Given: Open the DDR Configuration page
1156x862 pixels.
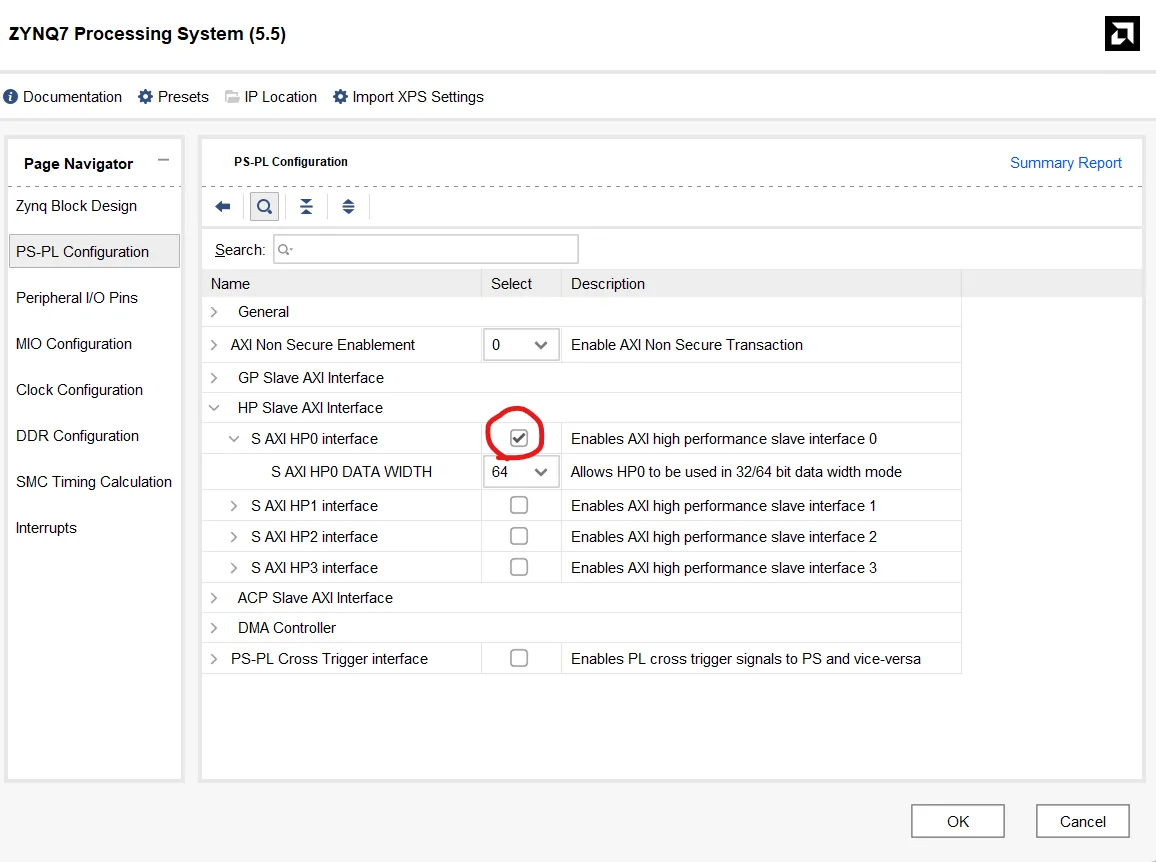Looking at the screenshot, I should click(x=77, y=436).
